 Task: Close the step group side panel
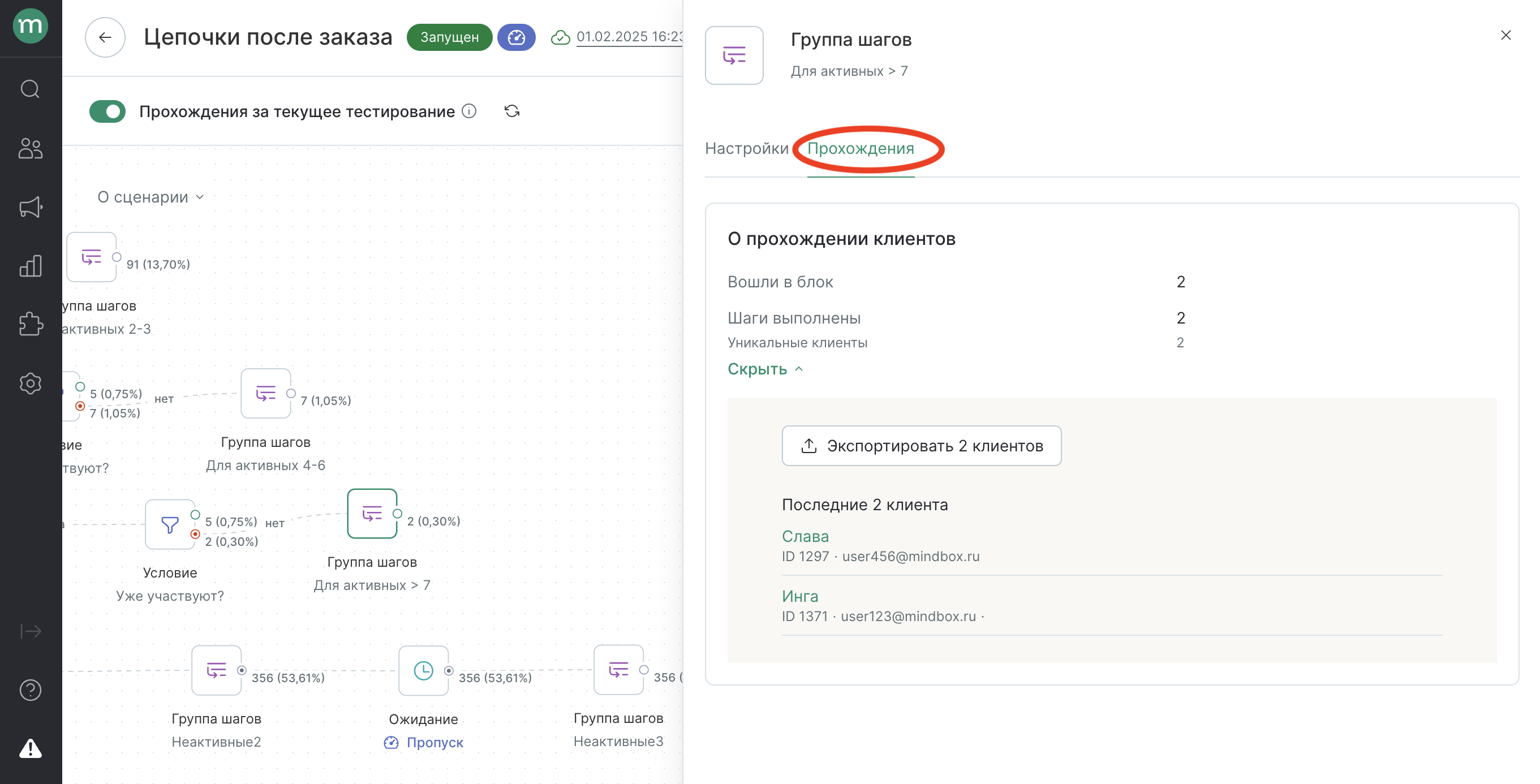pyautogui.click(x=1506, y=36)
